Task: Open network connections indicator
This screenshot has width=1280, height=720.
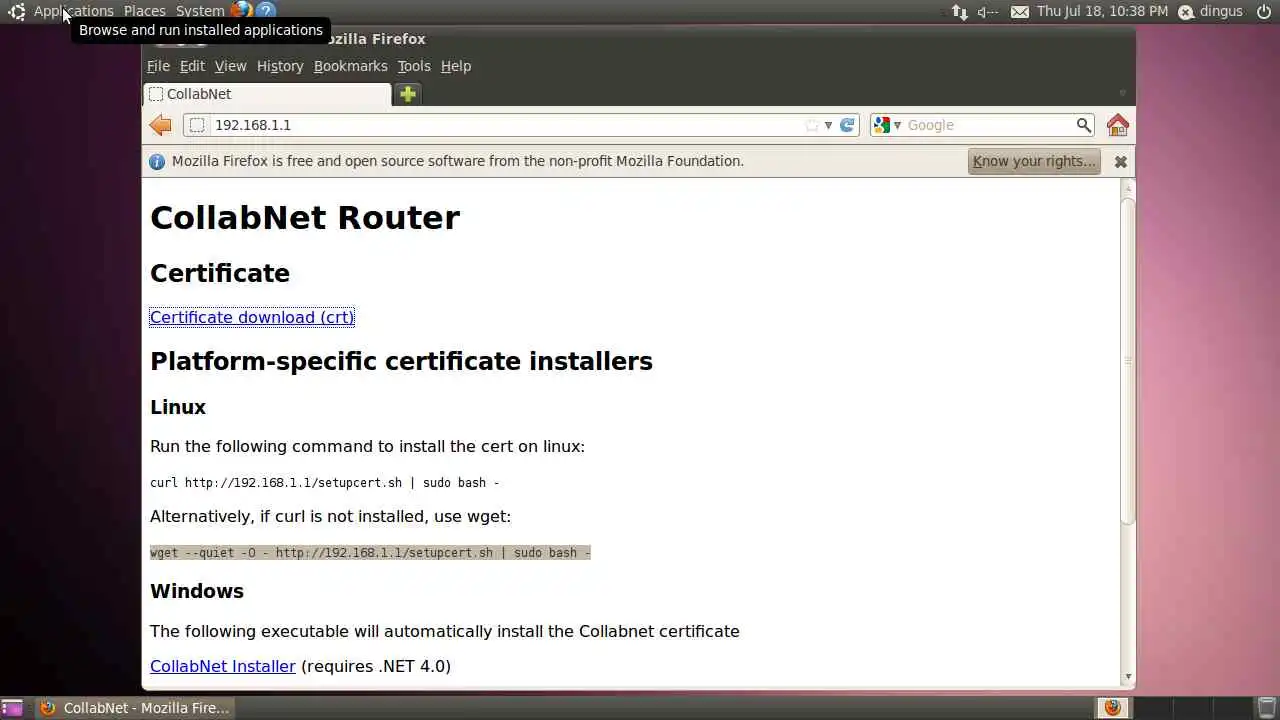Action: 959,12
